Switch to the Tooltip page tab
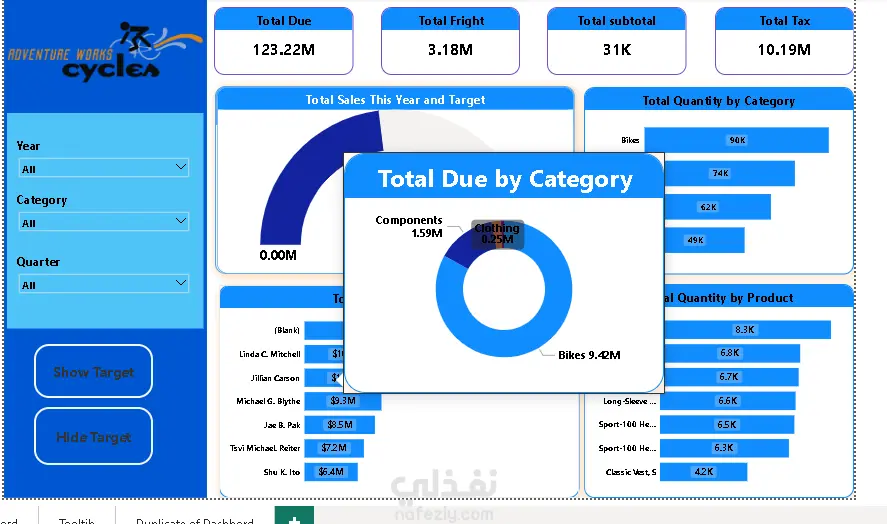 pos(76,519)
